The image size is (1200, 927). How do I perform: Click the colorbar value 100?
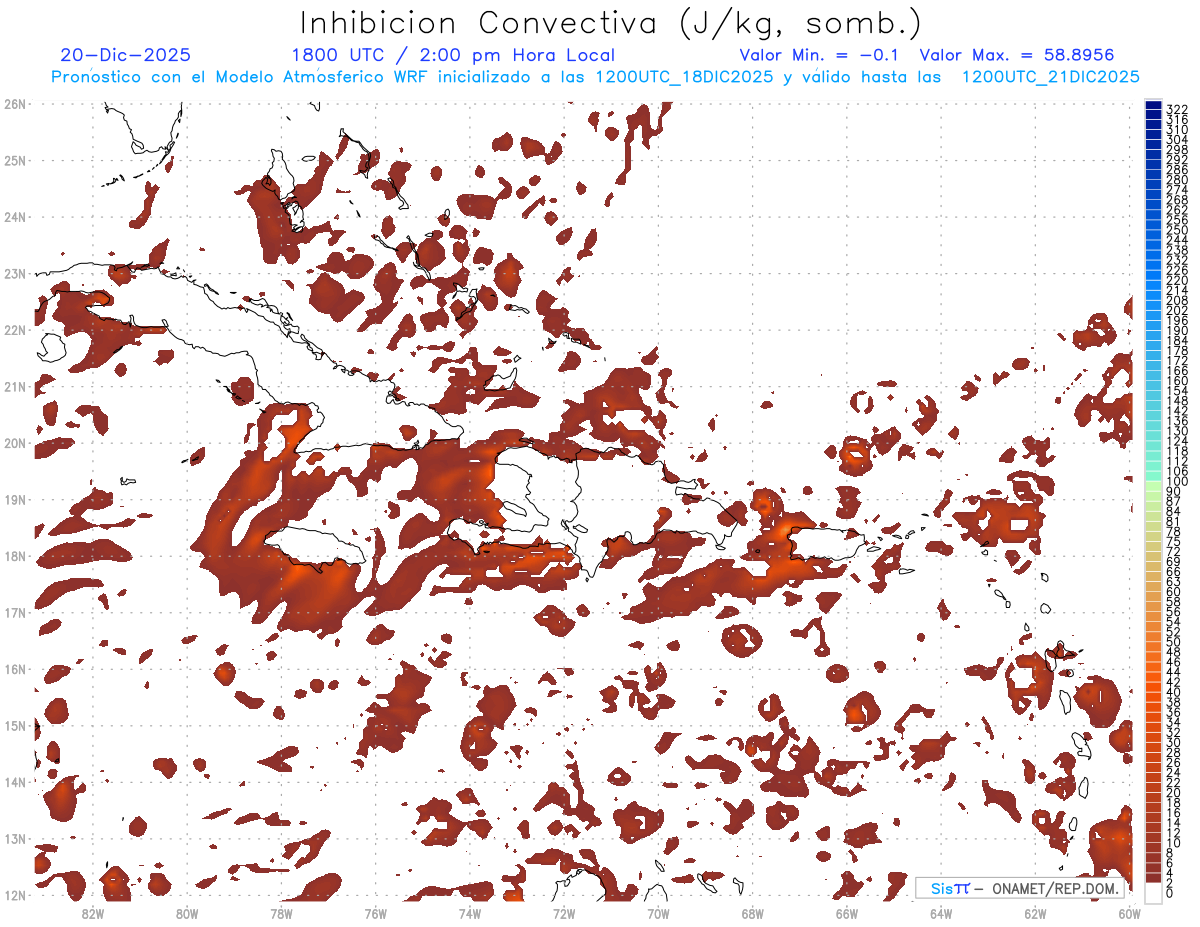(x=1176, y=482)
